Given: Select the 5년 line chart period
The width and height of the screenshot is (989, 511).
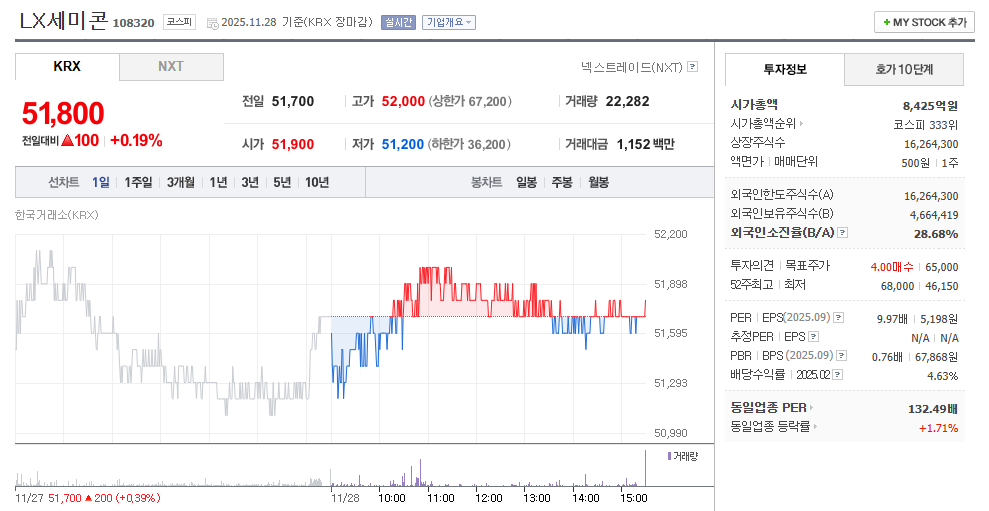Looking at the screenshot, I should click(282, 182).
